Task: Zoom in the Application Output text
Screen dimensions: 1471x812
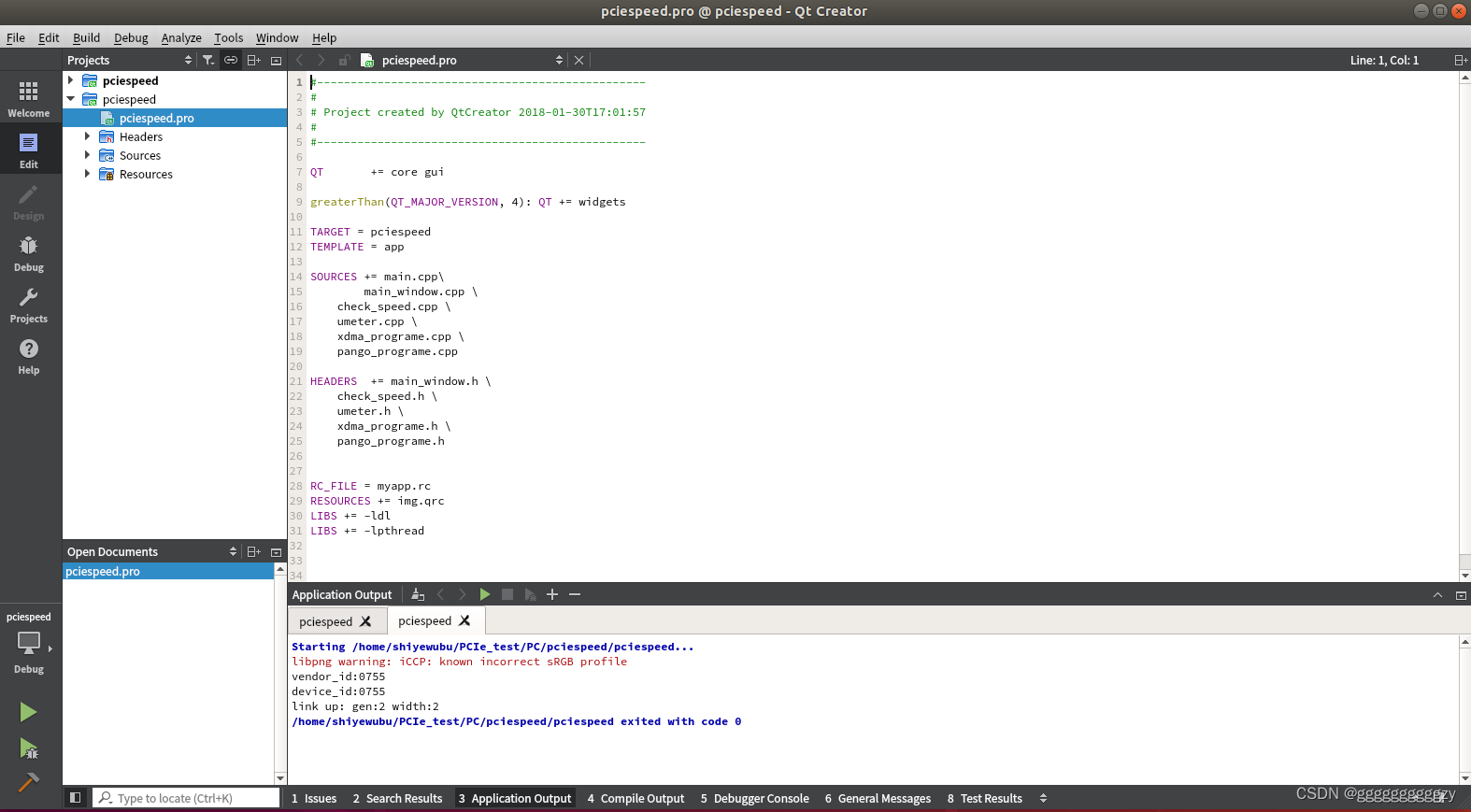Action: pyautogui.click(x=552, y=594)
